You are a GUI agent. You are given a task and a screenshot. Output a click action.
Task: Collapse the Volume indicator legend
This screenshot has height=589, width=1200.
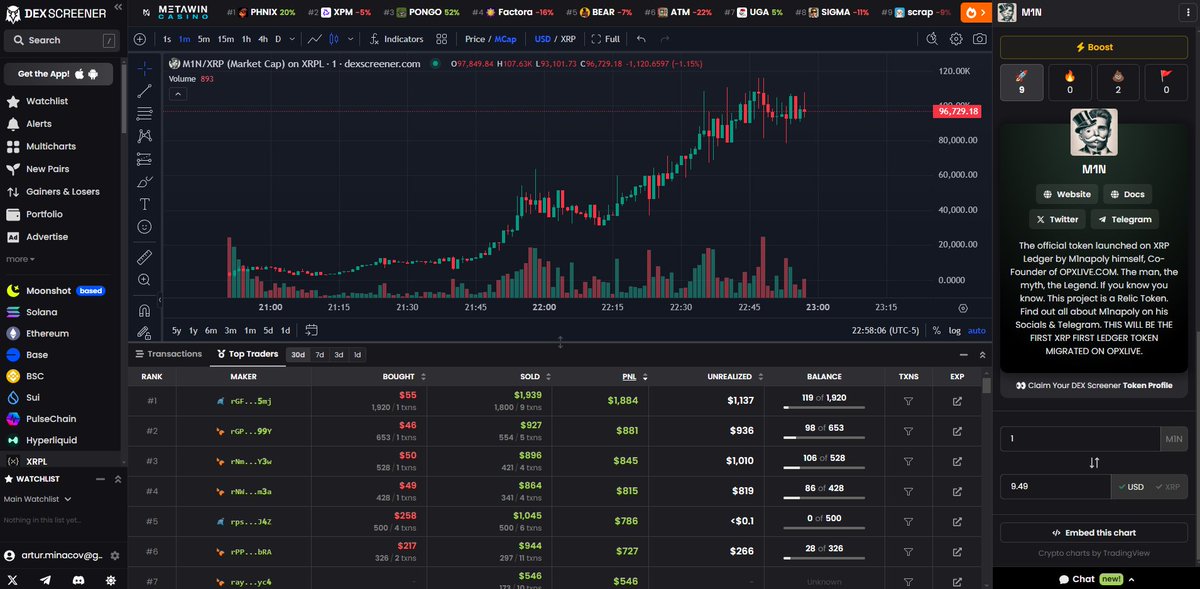(178, 94)
